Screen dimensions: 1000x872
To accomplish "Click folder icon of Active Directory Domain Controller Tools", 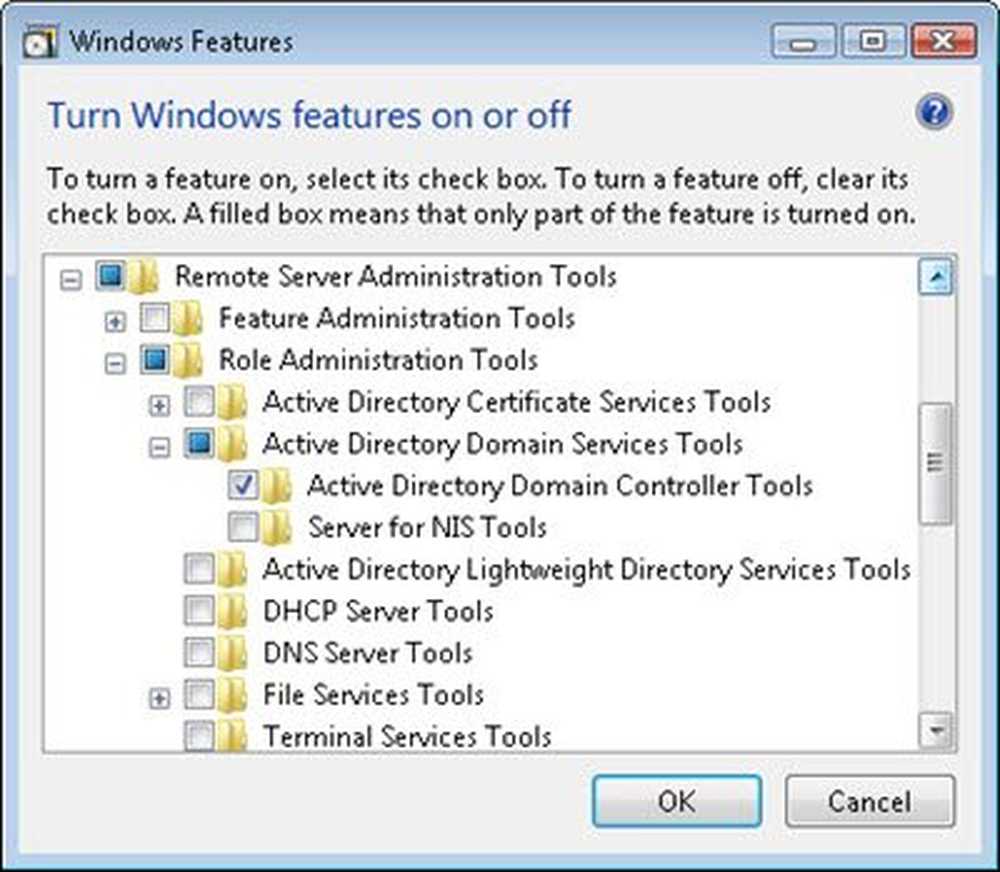I will (276, 487).
